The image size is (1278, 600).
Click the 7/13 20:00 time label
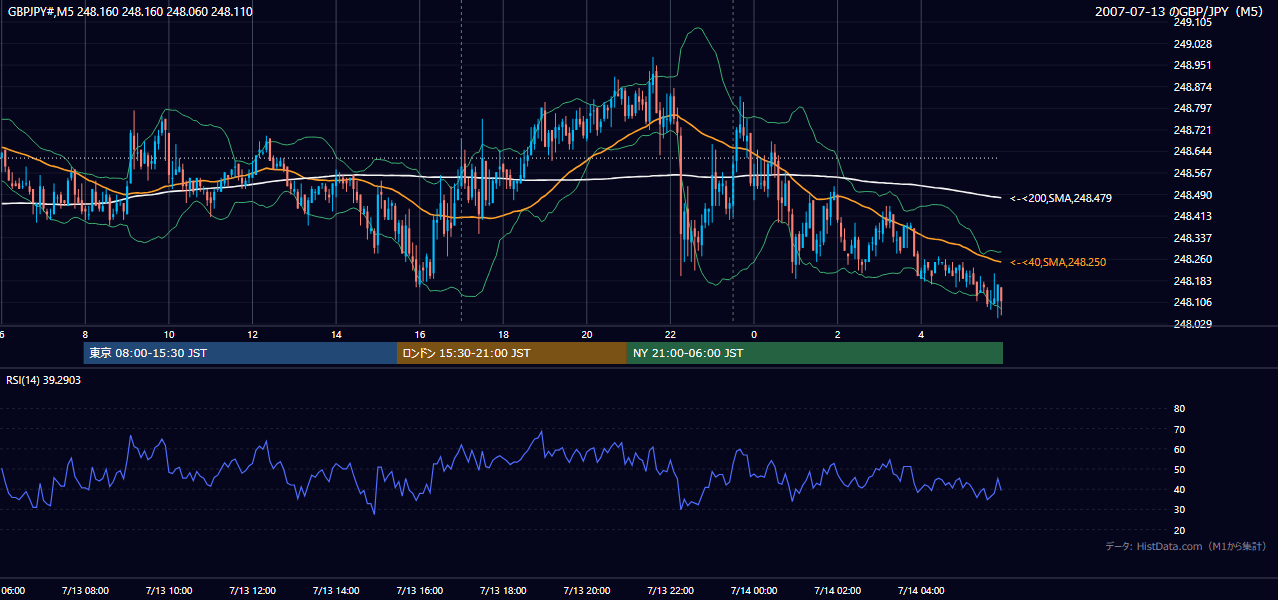[587, 591]
